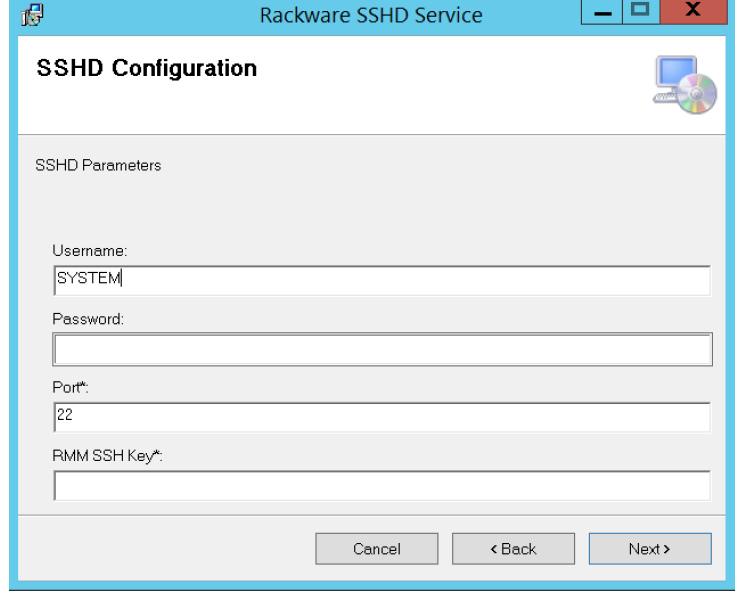Click the SSHD Configuration heading
Viewport: 739px width, 593px height.
[147, 68]
